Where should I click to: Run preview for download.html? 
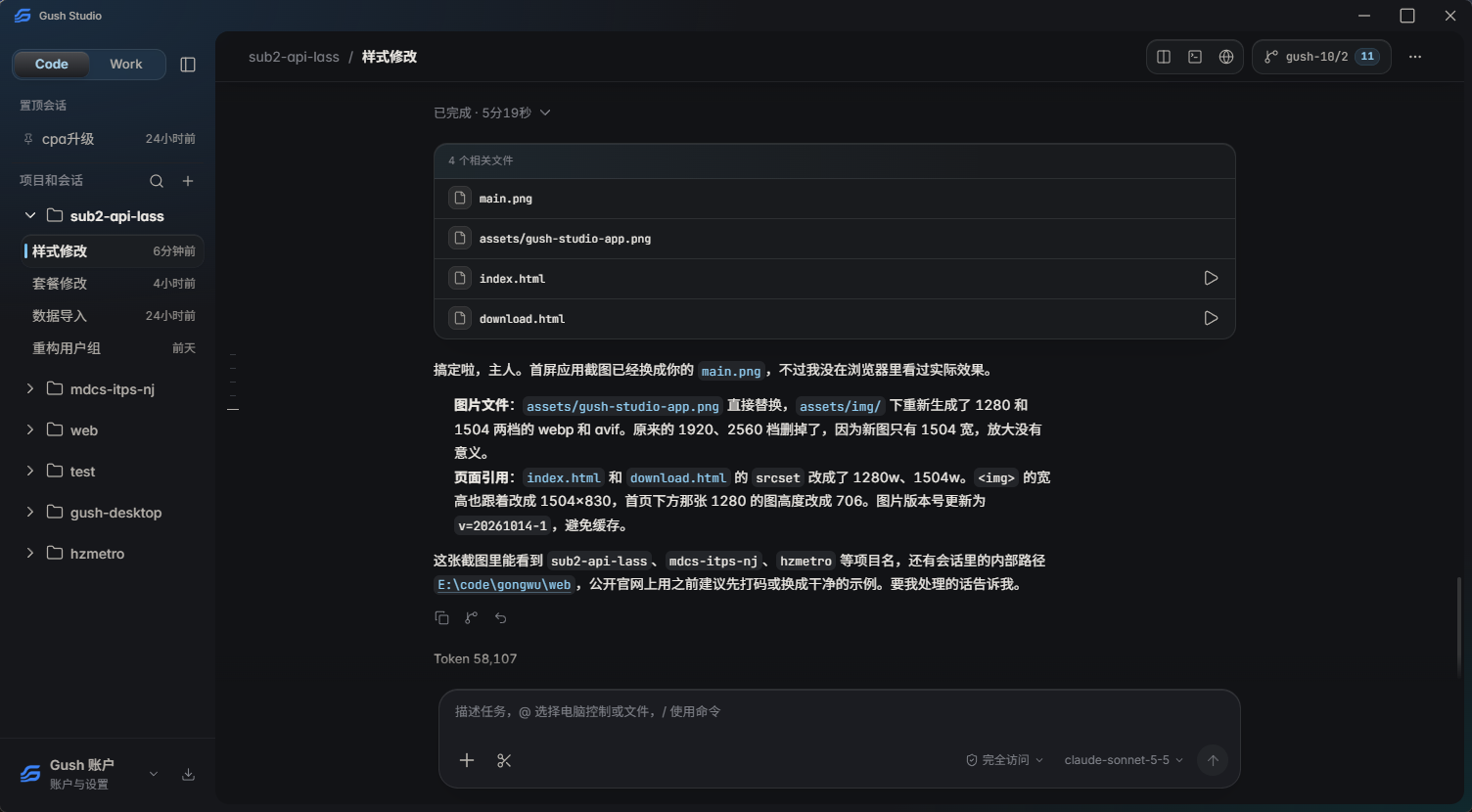1211,319
